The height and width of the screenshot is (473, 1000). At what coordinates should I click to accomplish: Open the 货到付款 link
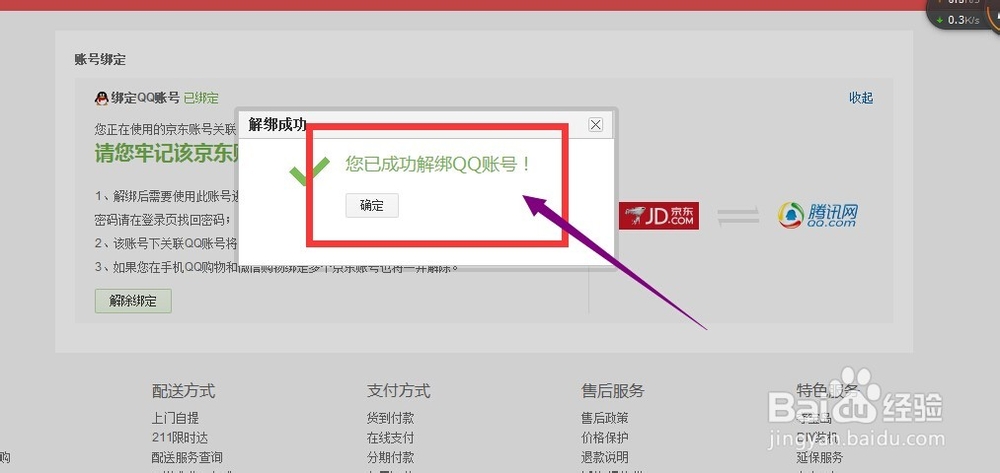tap(390, 418)
